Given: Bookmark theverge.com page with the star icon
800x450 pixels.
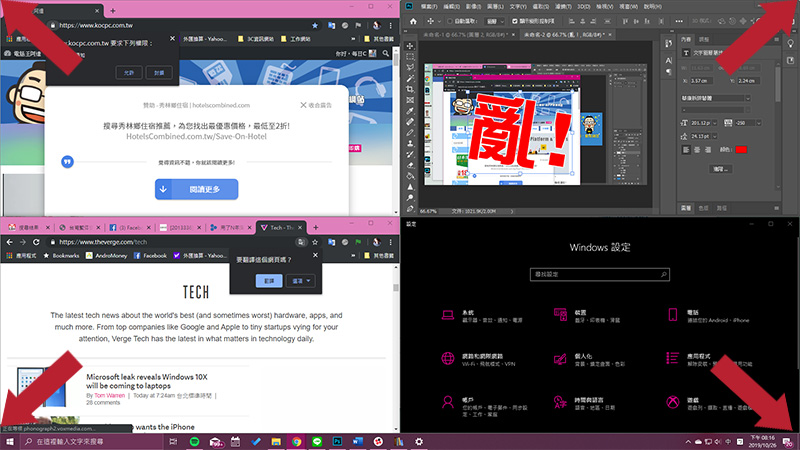Looking at the screenshot, I should (x=315, y=242).
